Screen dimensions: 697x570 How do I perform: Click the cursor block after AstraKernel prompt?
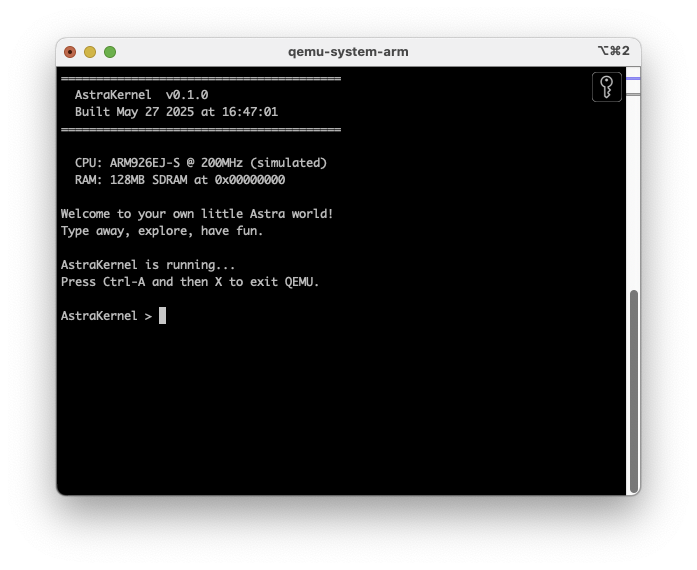coord(162,316)
